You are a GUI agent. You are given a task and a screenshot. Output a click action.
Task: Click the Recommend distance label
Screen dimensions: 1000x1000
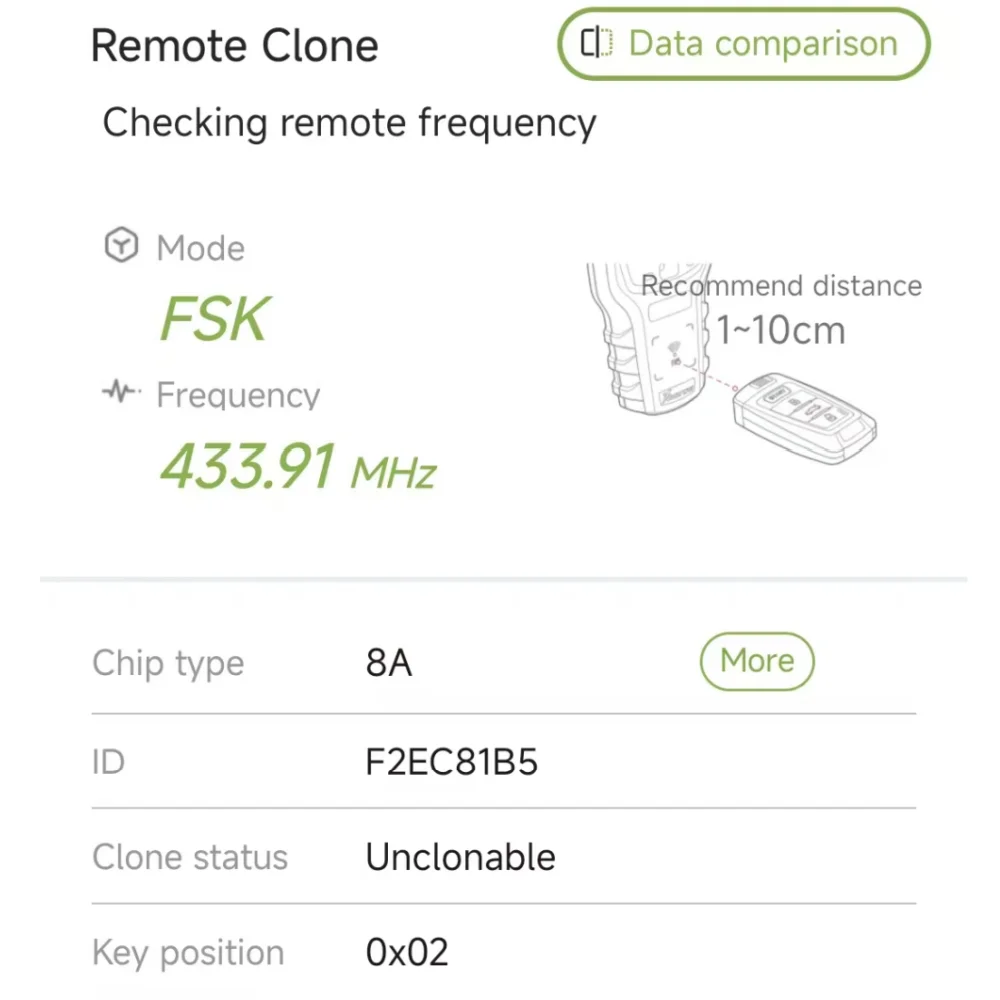click(782, 286)
